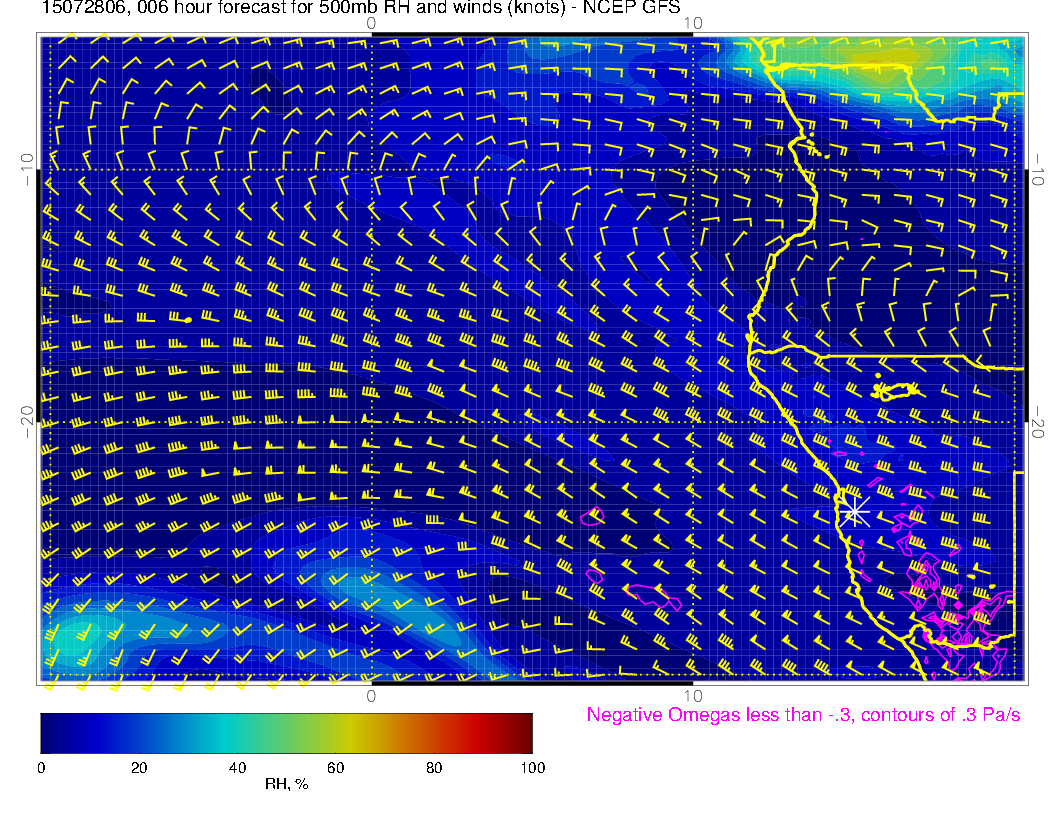This screenshot has height=816, width=1056.
Task: Click the '60' tick label on colorbar
Action: 335,768
